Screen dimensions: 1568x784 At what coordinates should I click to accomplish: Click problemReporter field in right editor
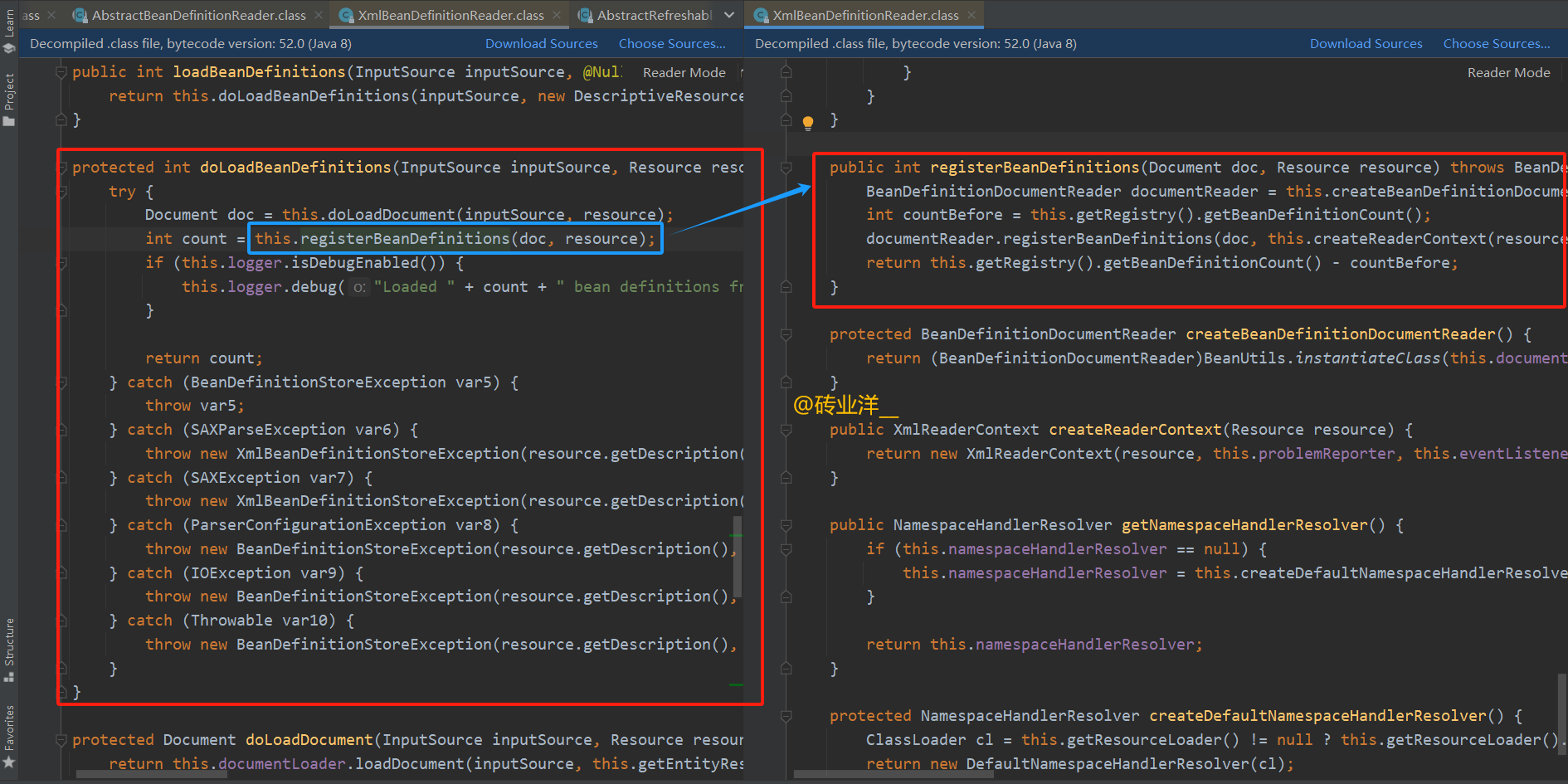[x=1327, y=454]
